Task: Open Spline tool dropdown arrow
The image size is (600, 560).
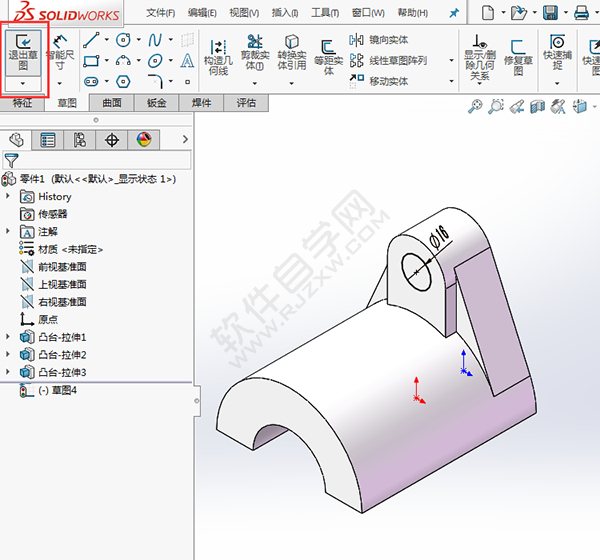Action: (x=171, y=40)
